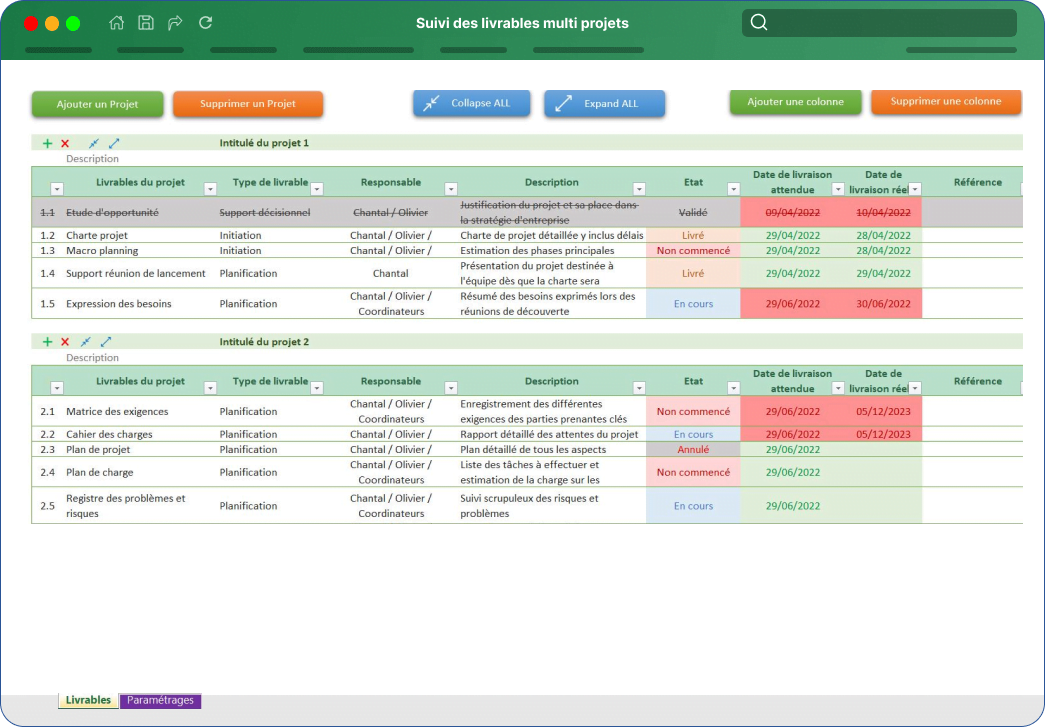Click the Collapse ALL button
The width and height of the screenshot is (1045, 727).
(x=471, y=103)
